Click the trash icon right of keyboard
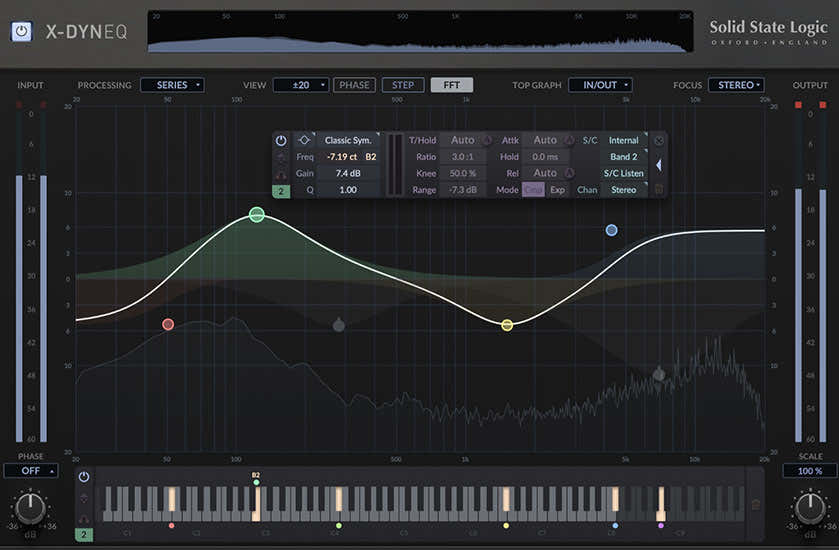 [x=756, y=504]
